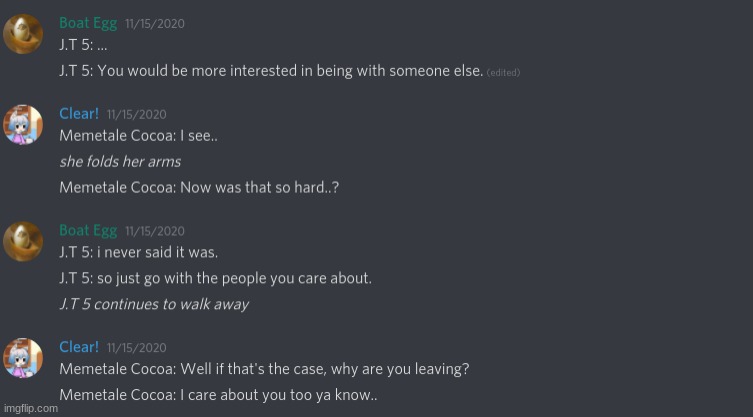Image resolution: width=753 pixels, height=417 pixels.
Task: Click the "(edited)" label on the message
Action: click(503, 72)
